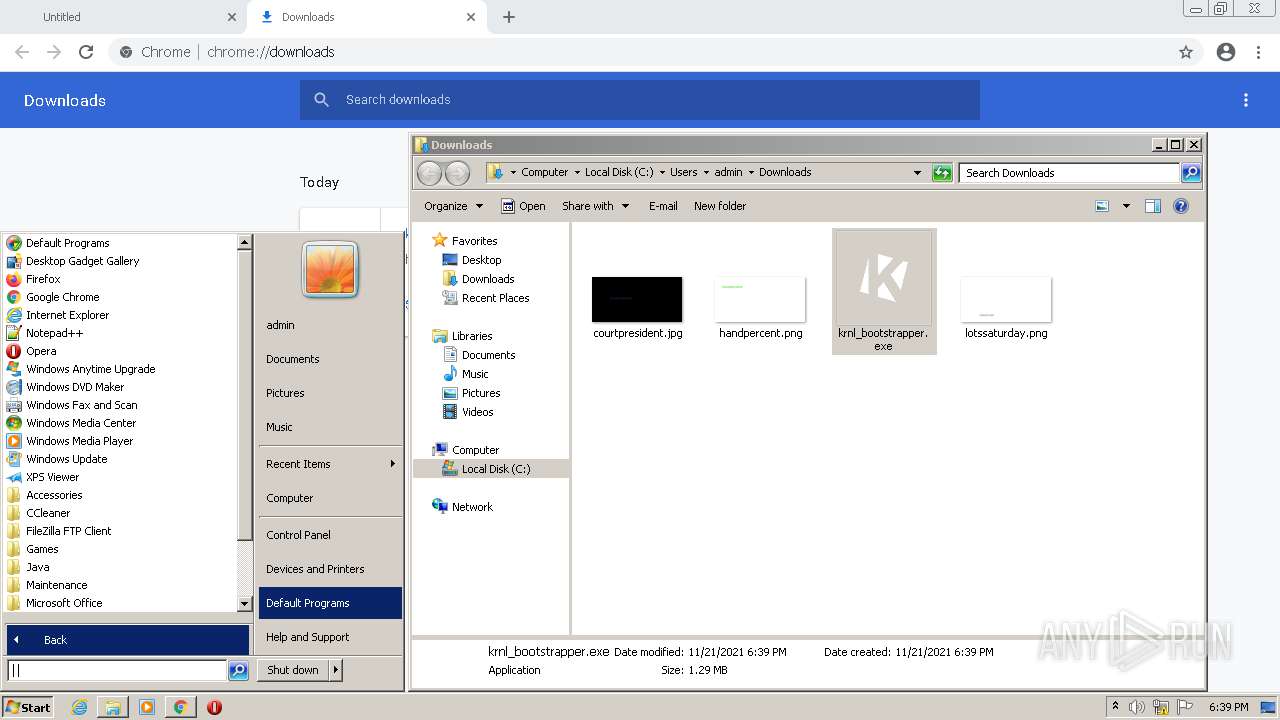
Task: Open Windows Update
Action: point(66,459)
